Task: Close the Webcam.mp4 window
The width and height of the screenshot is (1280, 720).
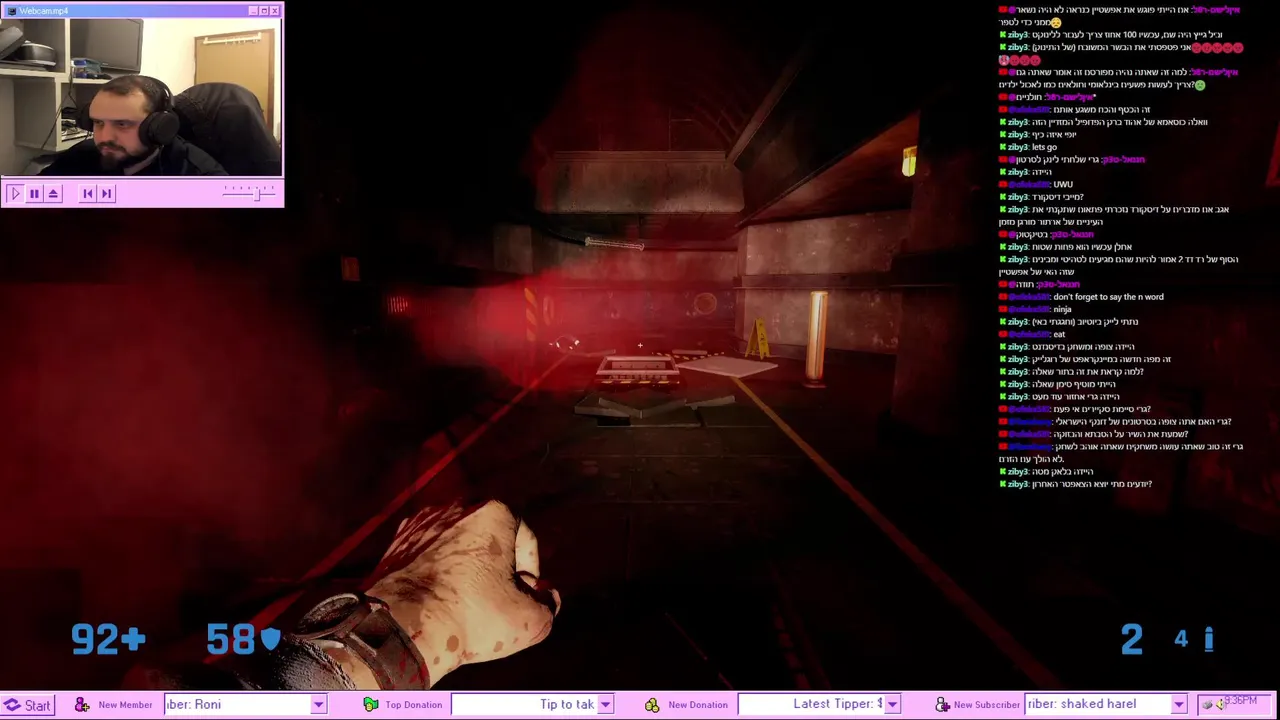Action: (x=275, y=11)
